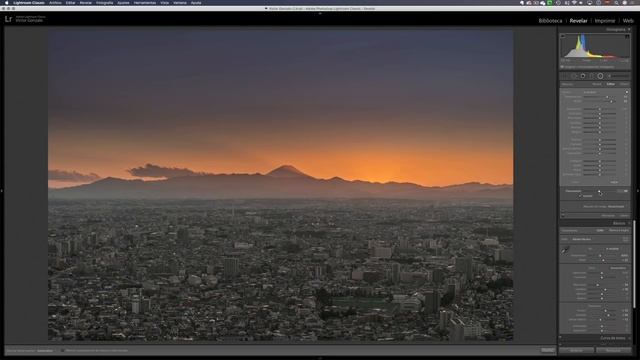The image size is (640, 360).
Task: Click the Básicos Temperatura value field
Action: point(624,255)
